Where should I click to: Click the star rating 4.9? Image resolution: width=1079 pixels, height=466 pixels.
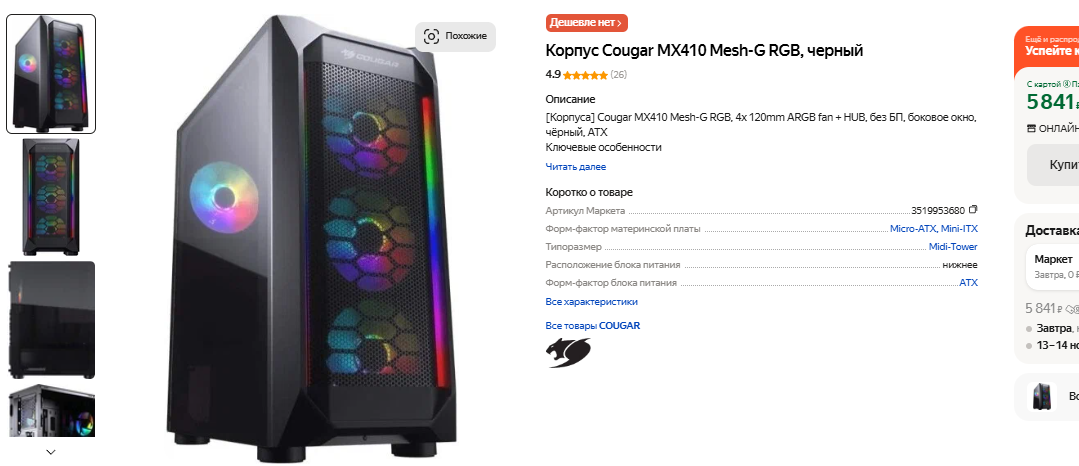point(577,74)
